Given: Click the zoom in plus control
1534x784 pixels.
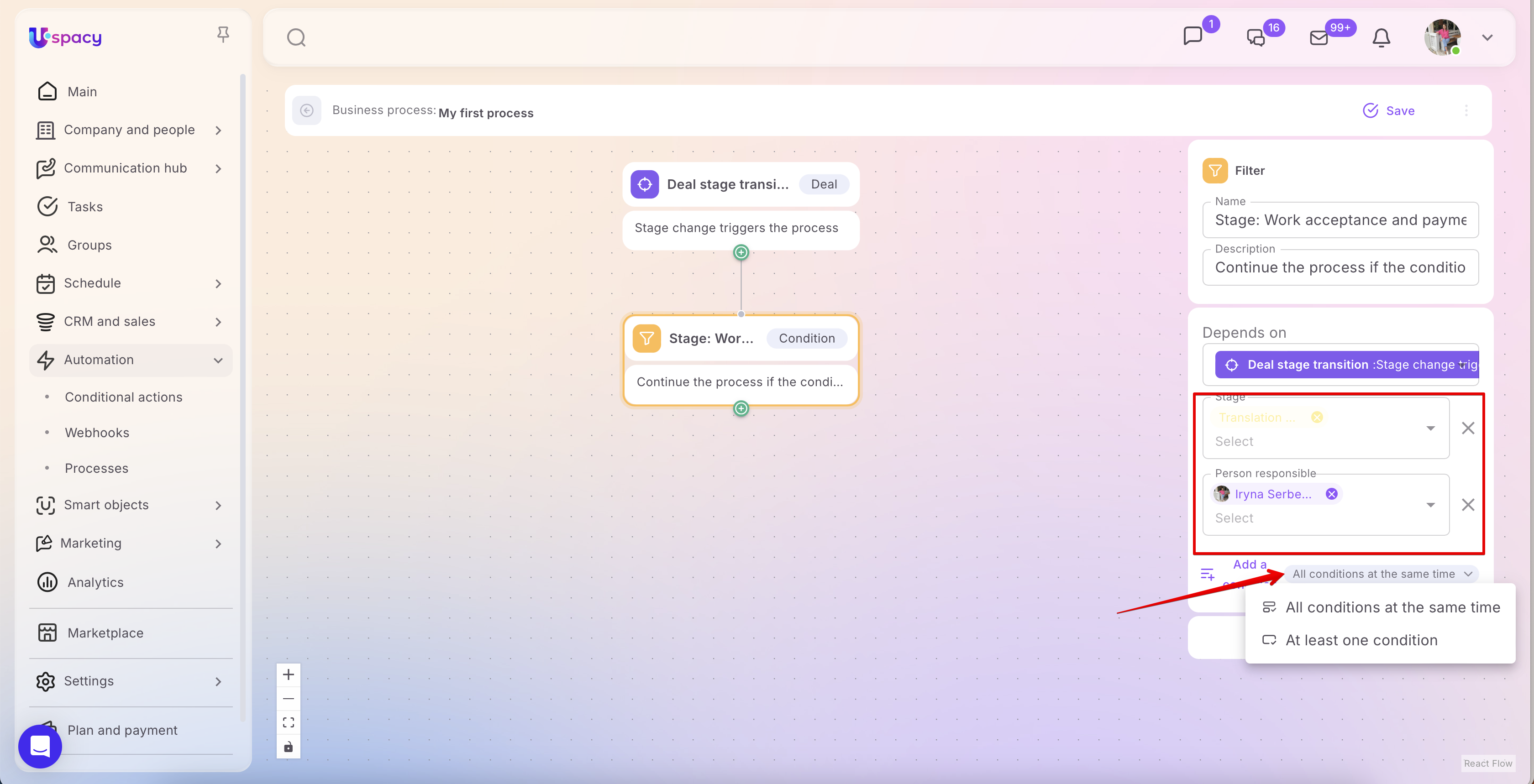Looking at the screenshot, I should 288,674.
